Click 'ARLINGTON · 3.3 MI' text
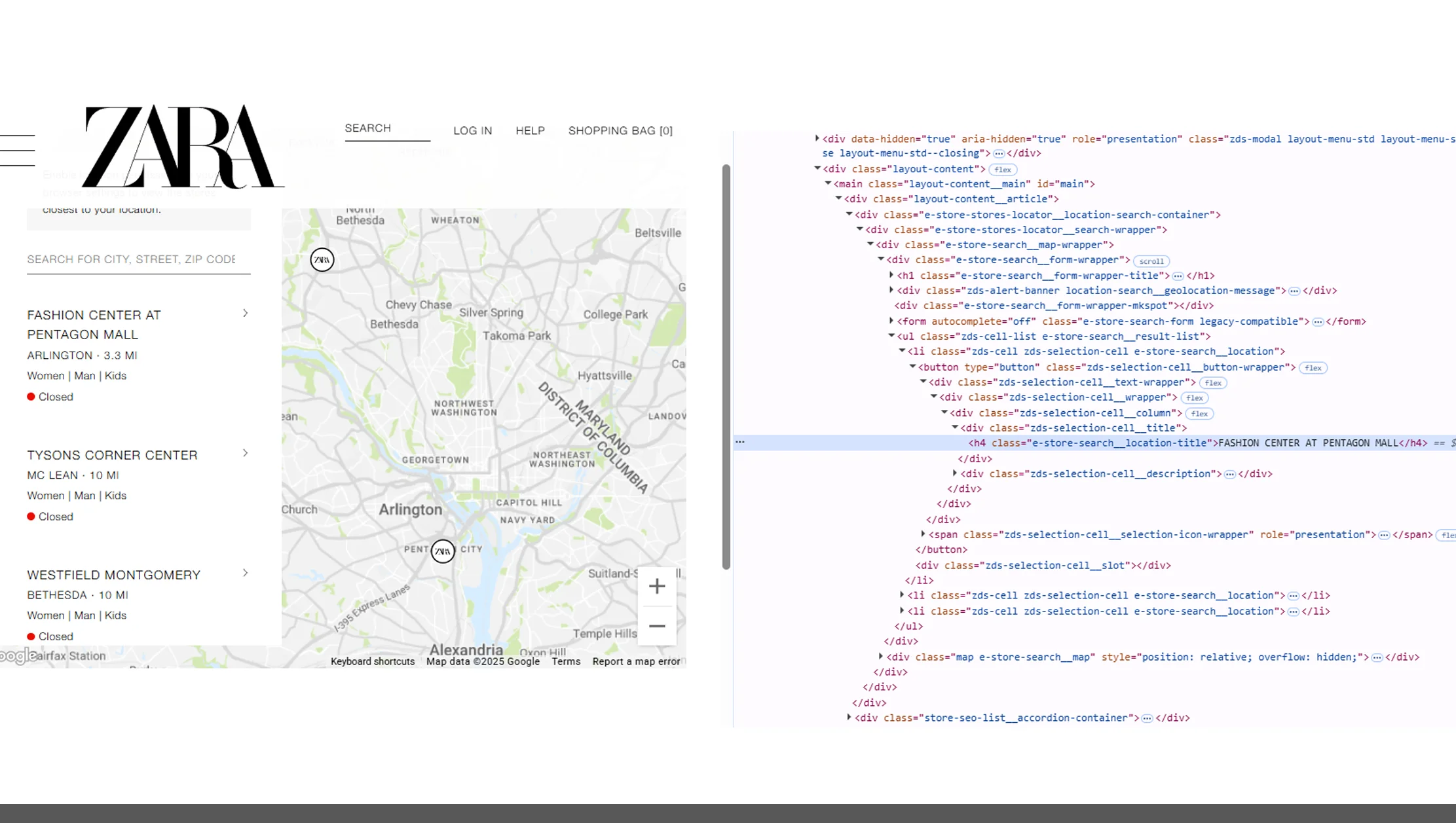Image resolution: width=1456 pixels, height=823 pixels. tap(82, 356)
